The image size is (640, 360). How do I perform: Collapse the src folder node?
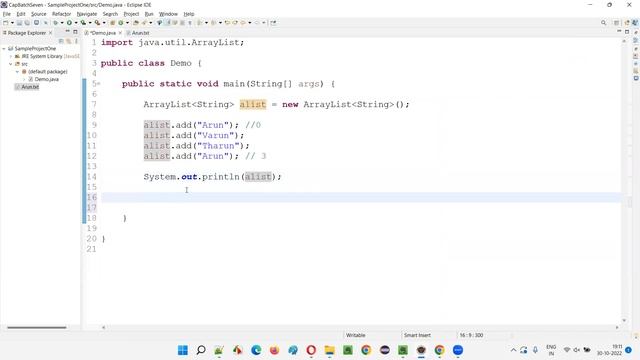coord(11,64)
